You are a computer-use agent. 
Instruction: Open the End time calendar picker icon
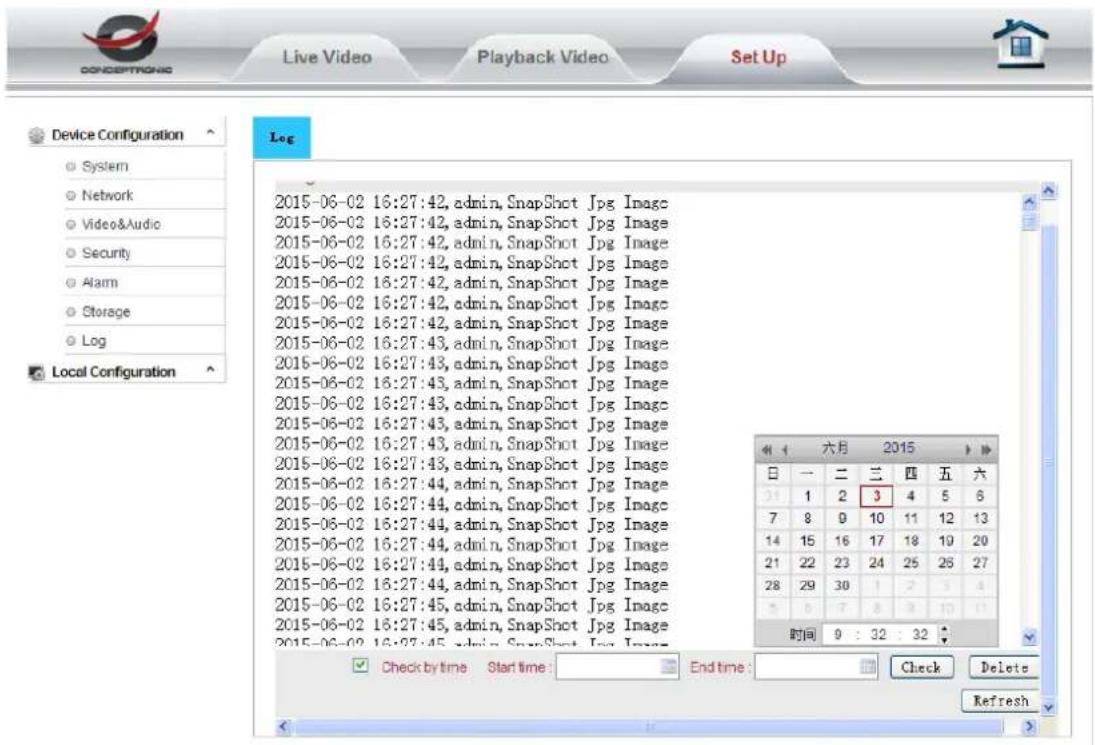pos(868,666)
